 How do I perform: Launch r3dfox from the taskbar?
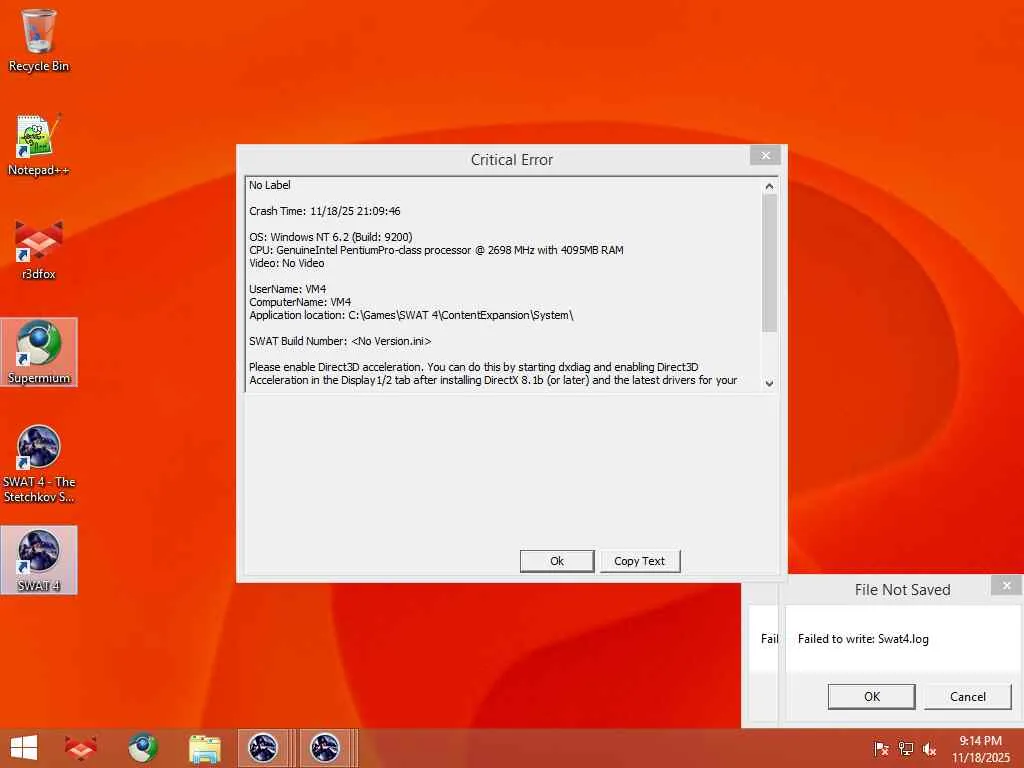pyautogui.click(x=81, y=748)
